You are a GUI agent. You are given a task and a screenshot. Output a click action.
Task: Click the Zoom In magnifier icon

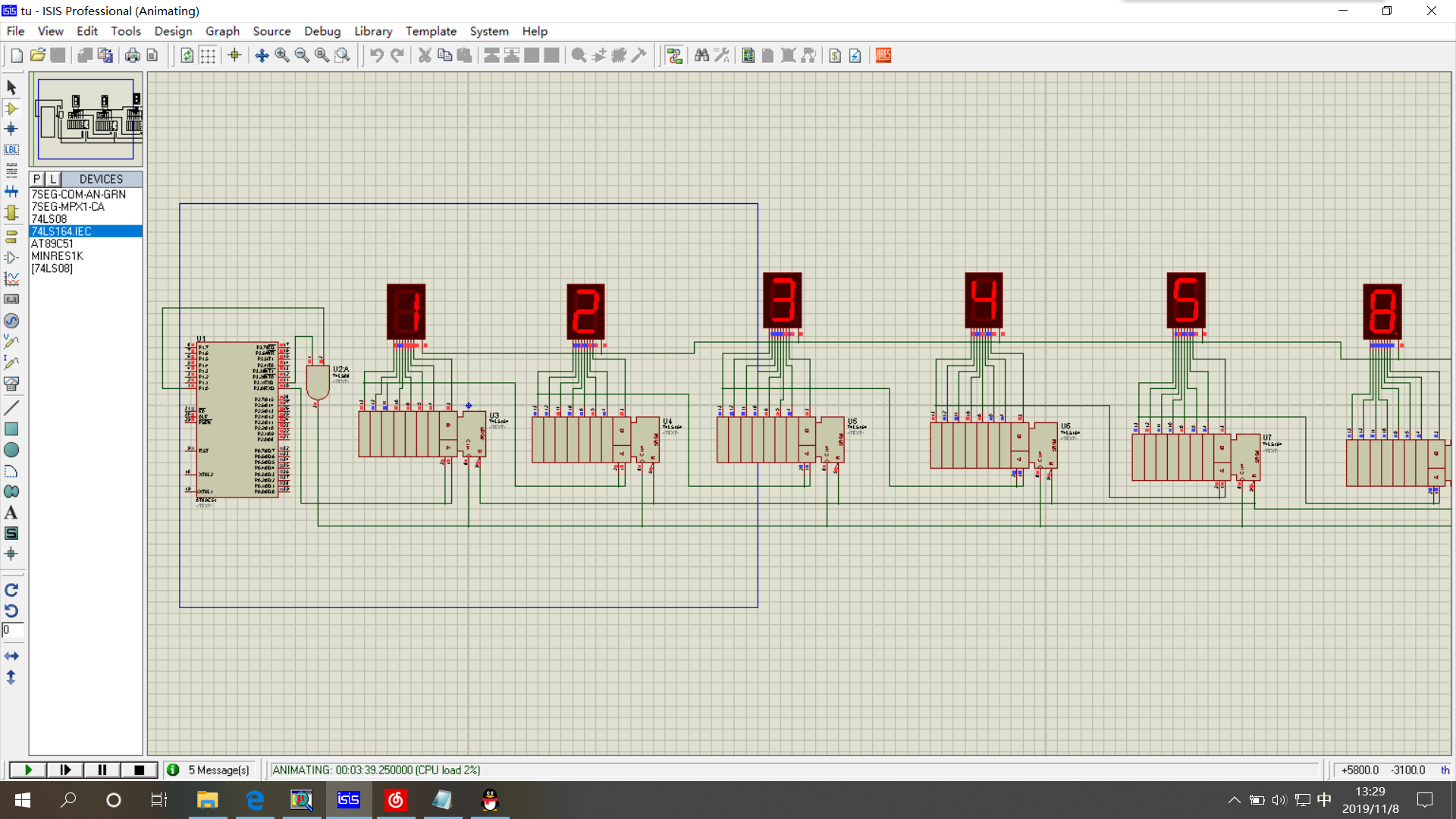(x=282, y=55)
